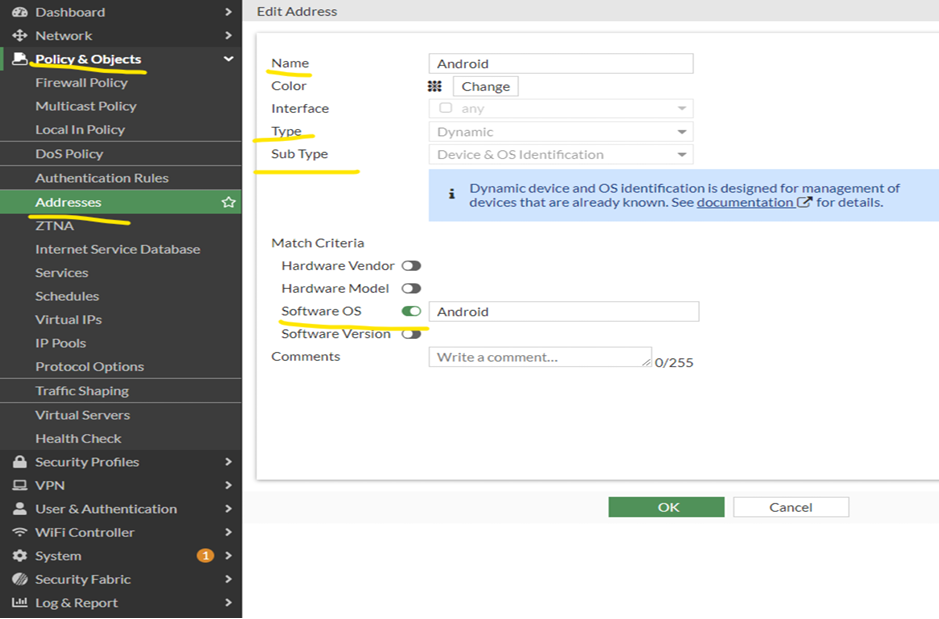The image size is (939, 619).
Task: Expand the Dashboard menu chevron
Action: click(228, 12)
